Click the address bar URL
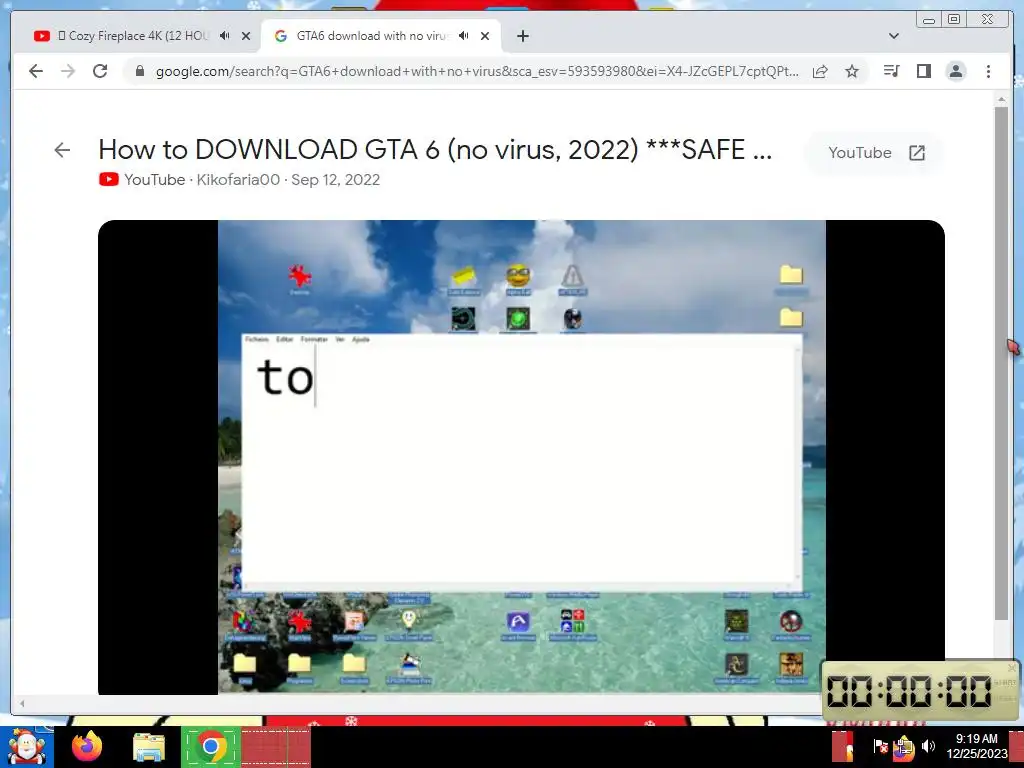This screenshot has width=1024, height=768. 477,71
